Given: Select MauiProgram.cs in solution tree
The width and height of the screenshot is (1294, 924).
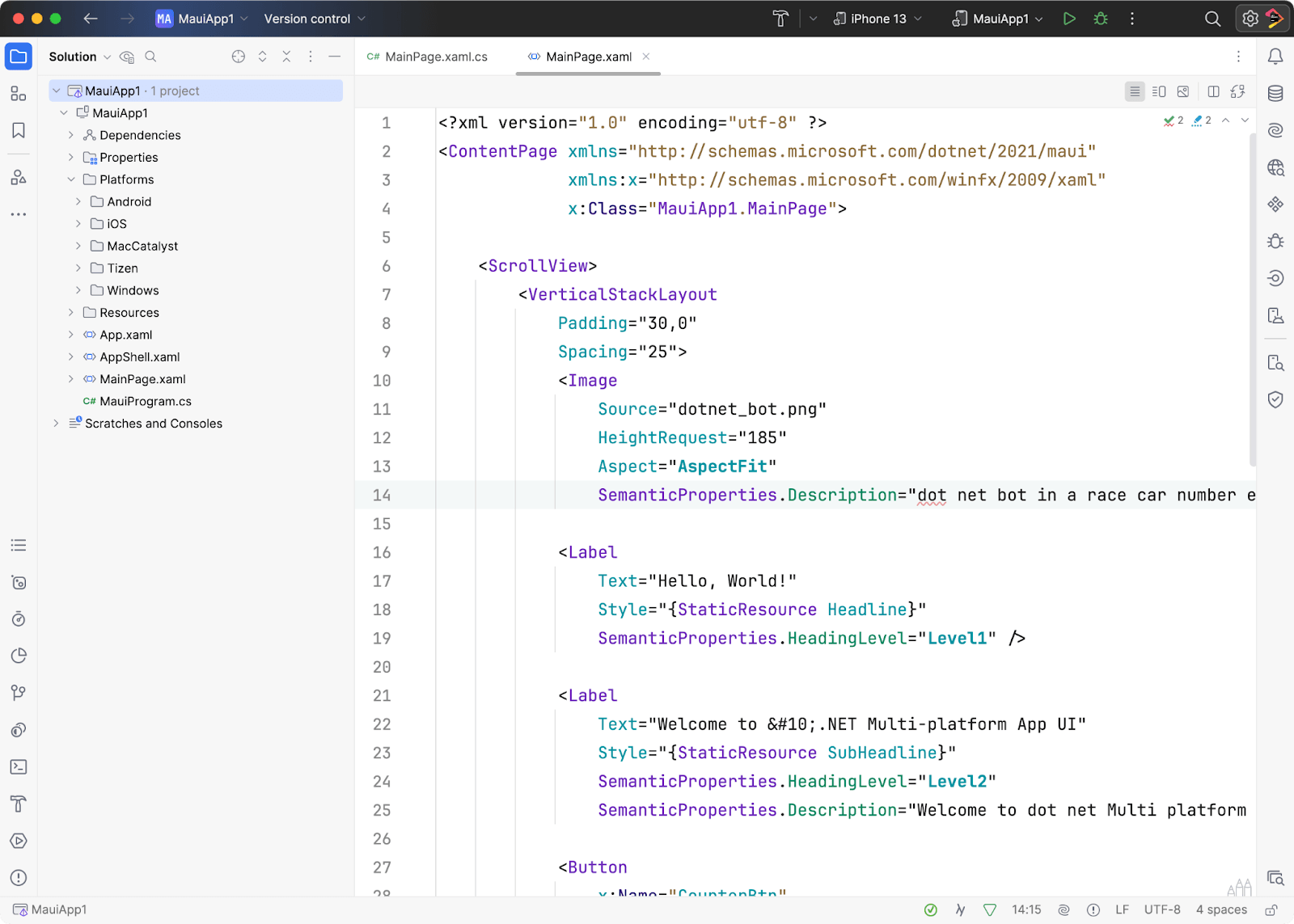Looking at the screenshot, I should 146,401.
